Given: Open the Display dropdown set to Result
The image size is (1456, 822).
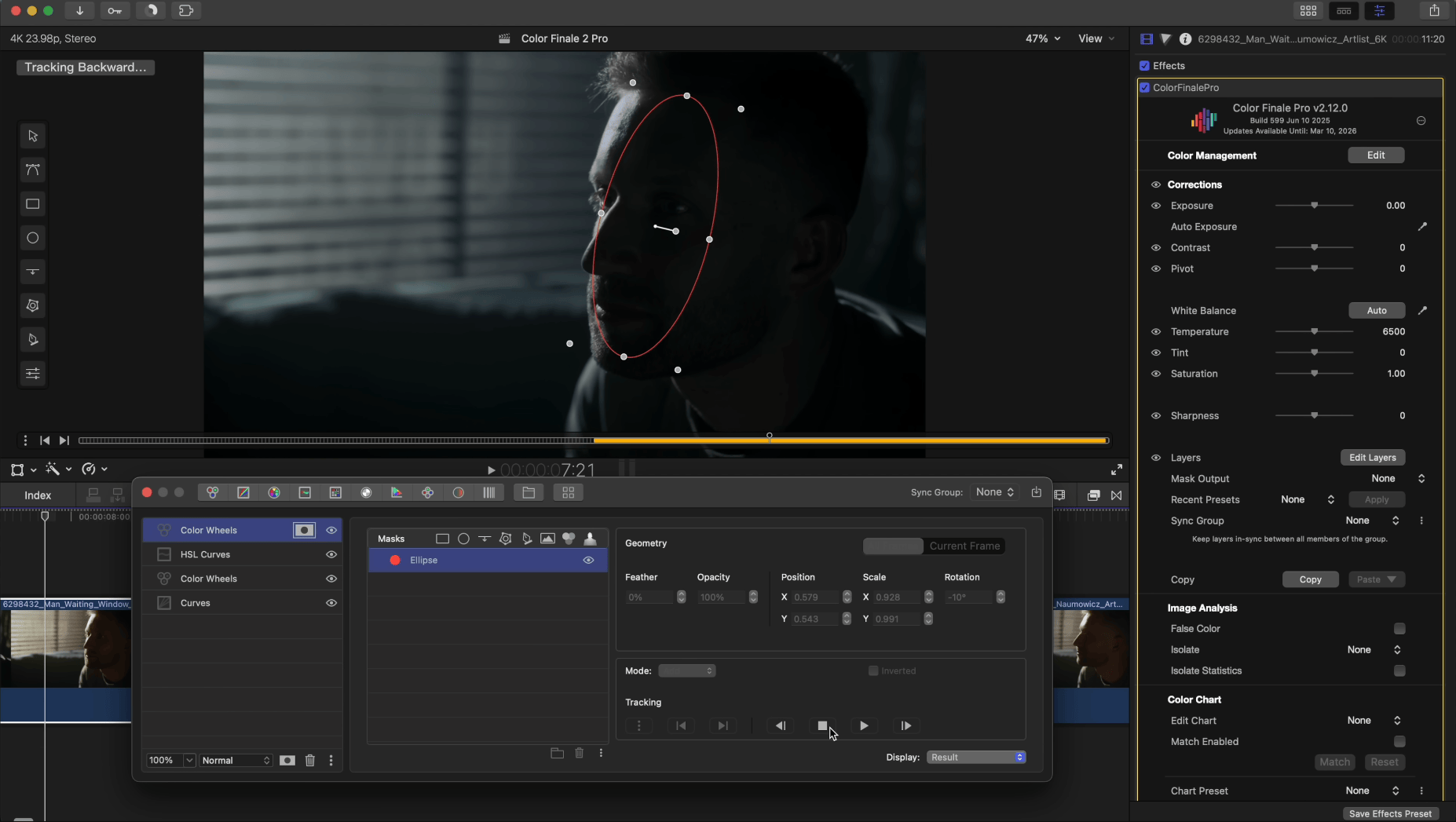Looking at the screenshot, I should coord(976,757).
